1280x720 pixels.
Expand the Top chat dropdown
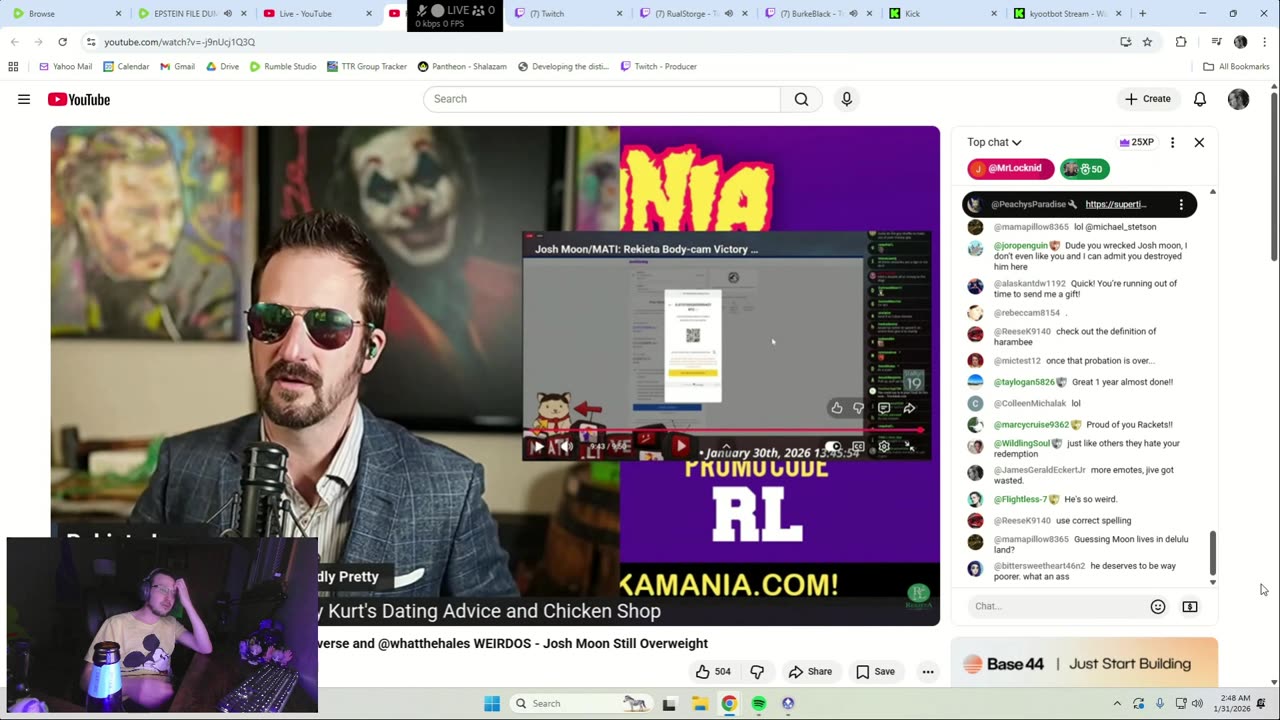pos(994,142)
